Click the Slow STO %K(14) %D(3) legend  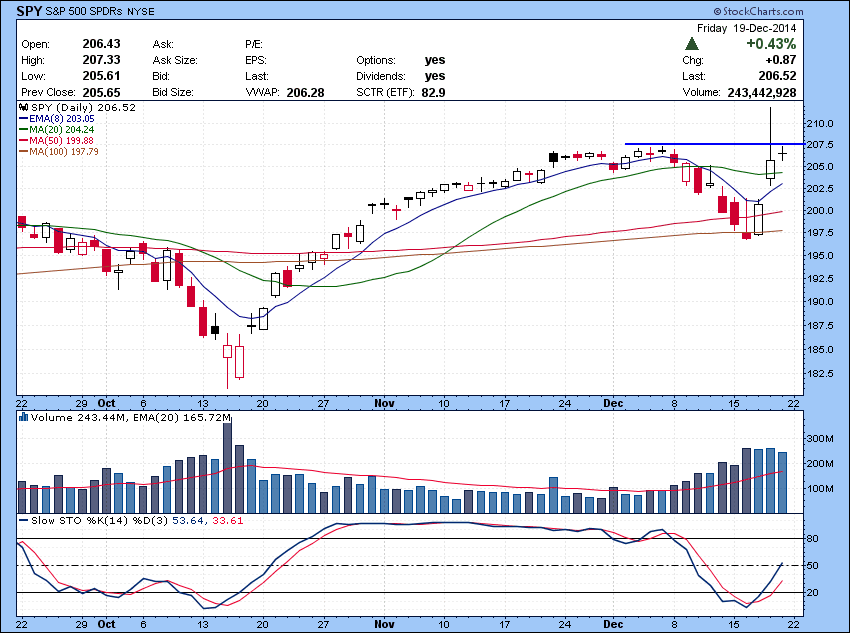point(100,520)
